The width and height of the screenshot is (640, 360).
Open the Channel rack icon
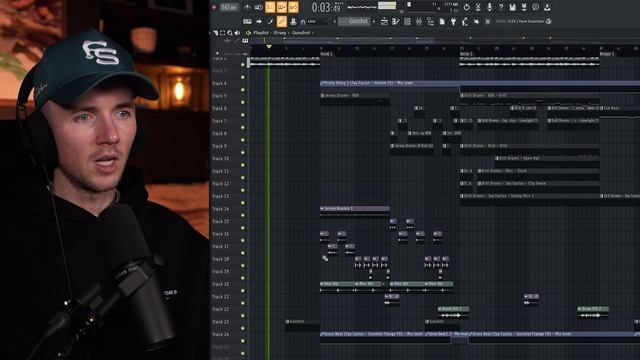click(x=407, y=21)
